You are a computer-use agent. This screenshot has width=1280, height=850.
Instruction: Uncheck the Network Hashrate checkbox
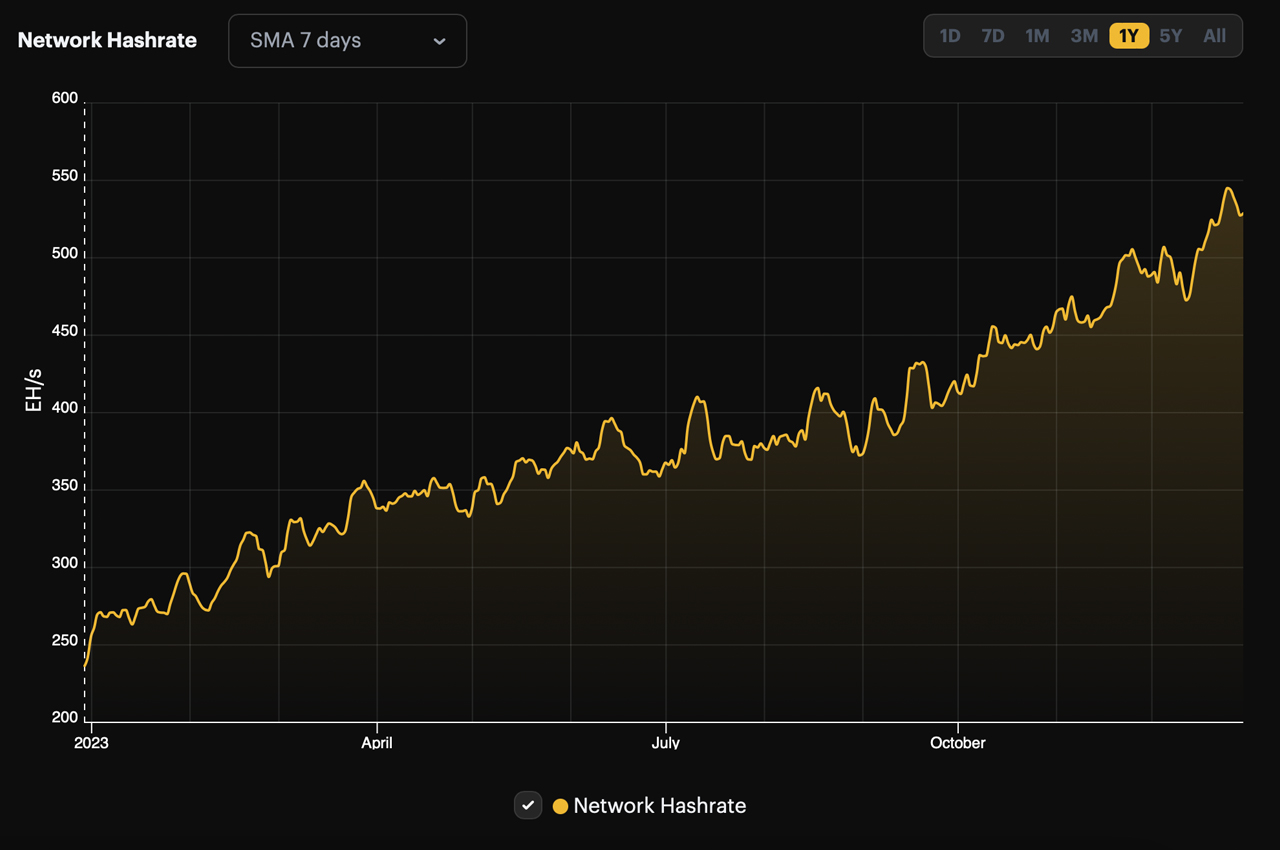(x=528, y=805)
